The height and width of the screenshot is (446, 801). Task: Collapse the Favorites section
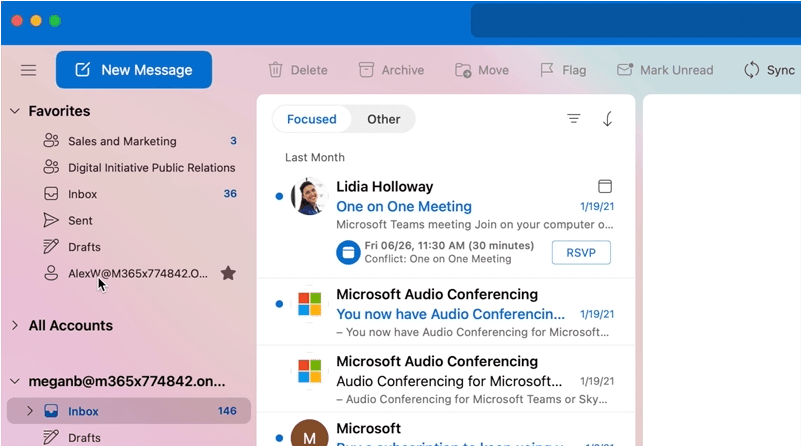[x=15, y=111]
